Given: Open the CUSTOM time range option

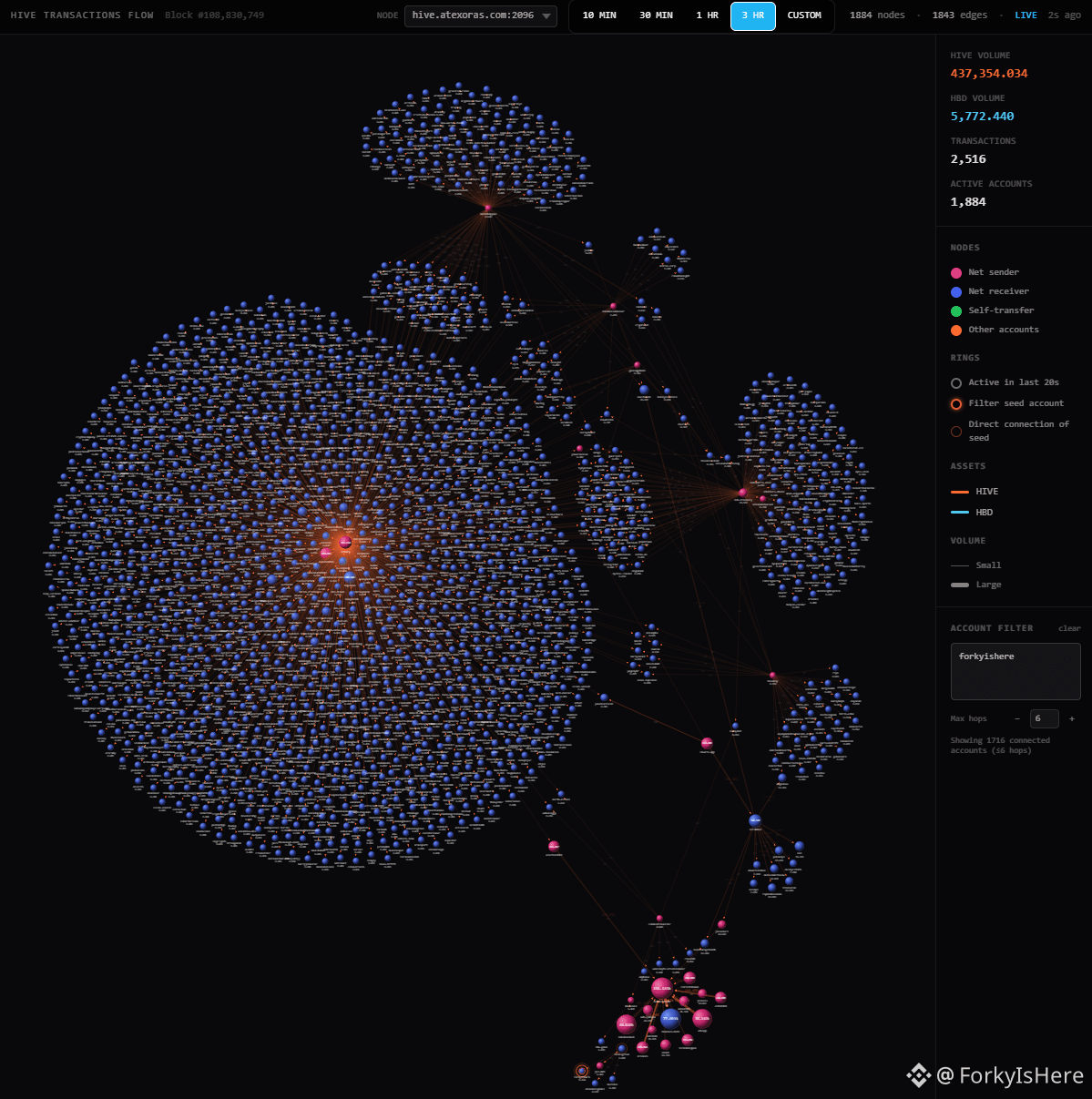Looking at the screenshot, I should [x=804, y=15].
